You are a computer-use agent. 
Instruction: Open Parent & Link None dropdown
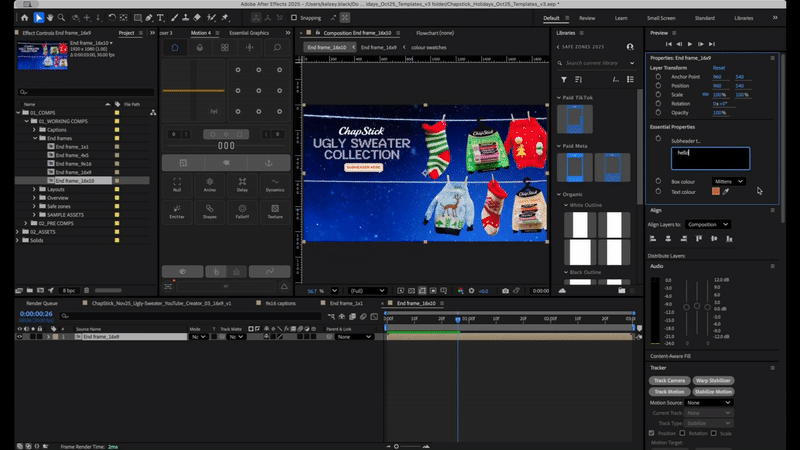click(354, 337)
